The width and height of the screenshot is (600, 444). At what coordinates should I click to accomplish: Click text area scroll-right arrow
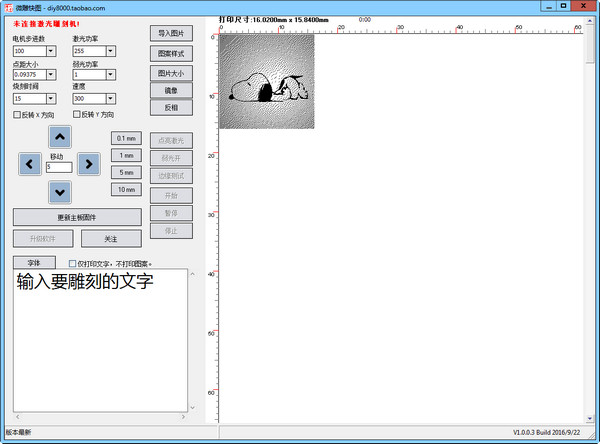pyautogui.click(x=183, y=416)
